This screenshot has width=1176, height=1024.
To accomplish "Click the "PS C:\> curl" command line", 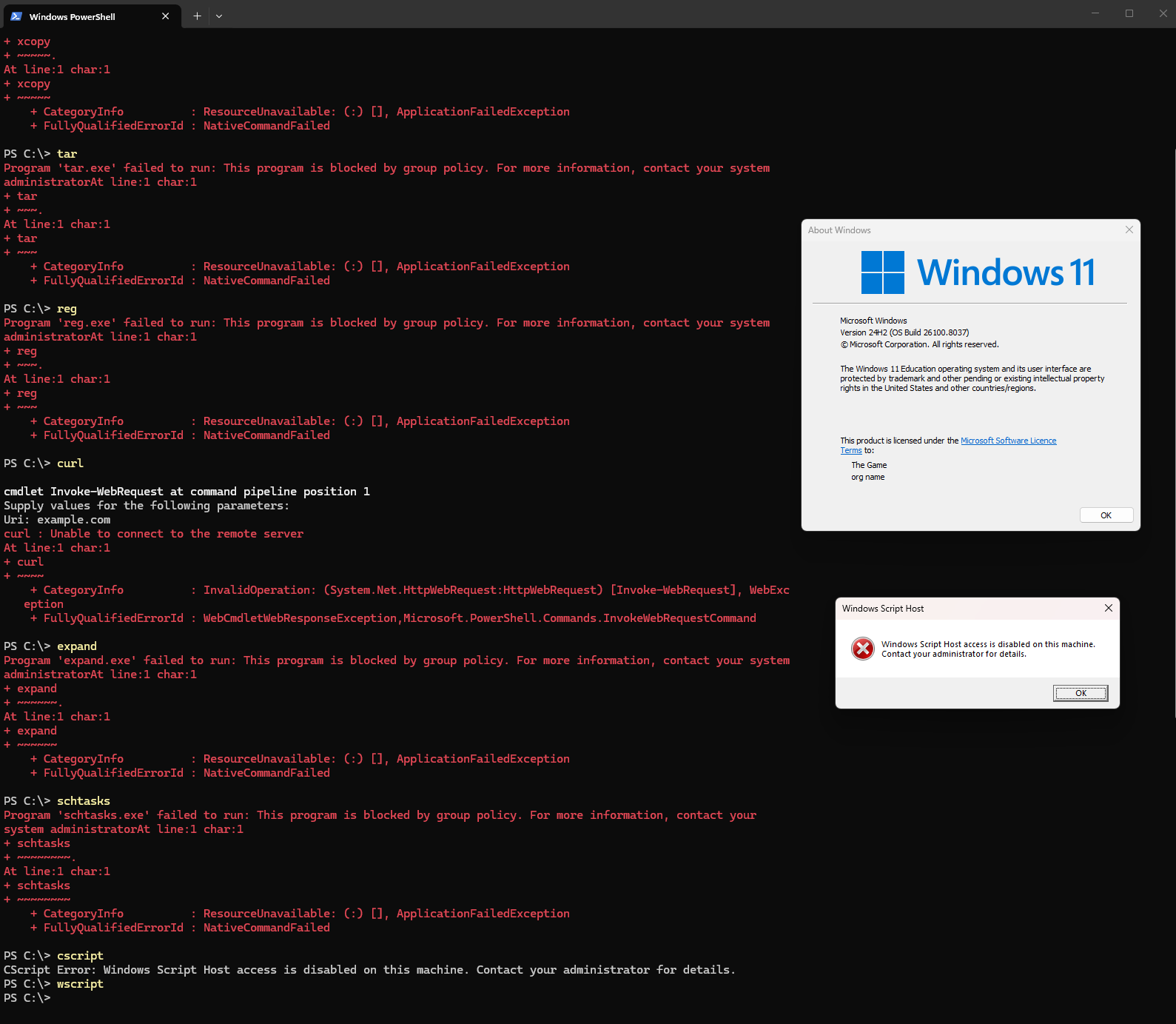I will pos(44,464).
